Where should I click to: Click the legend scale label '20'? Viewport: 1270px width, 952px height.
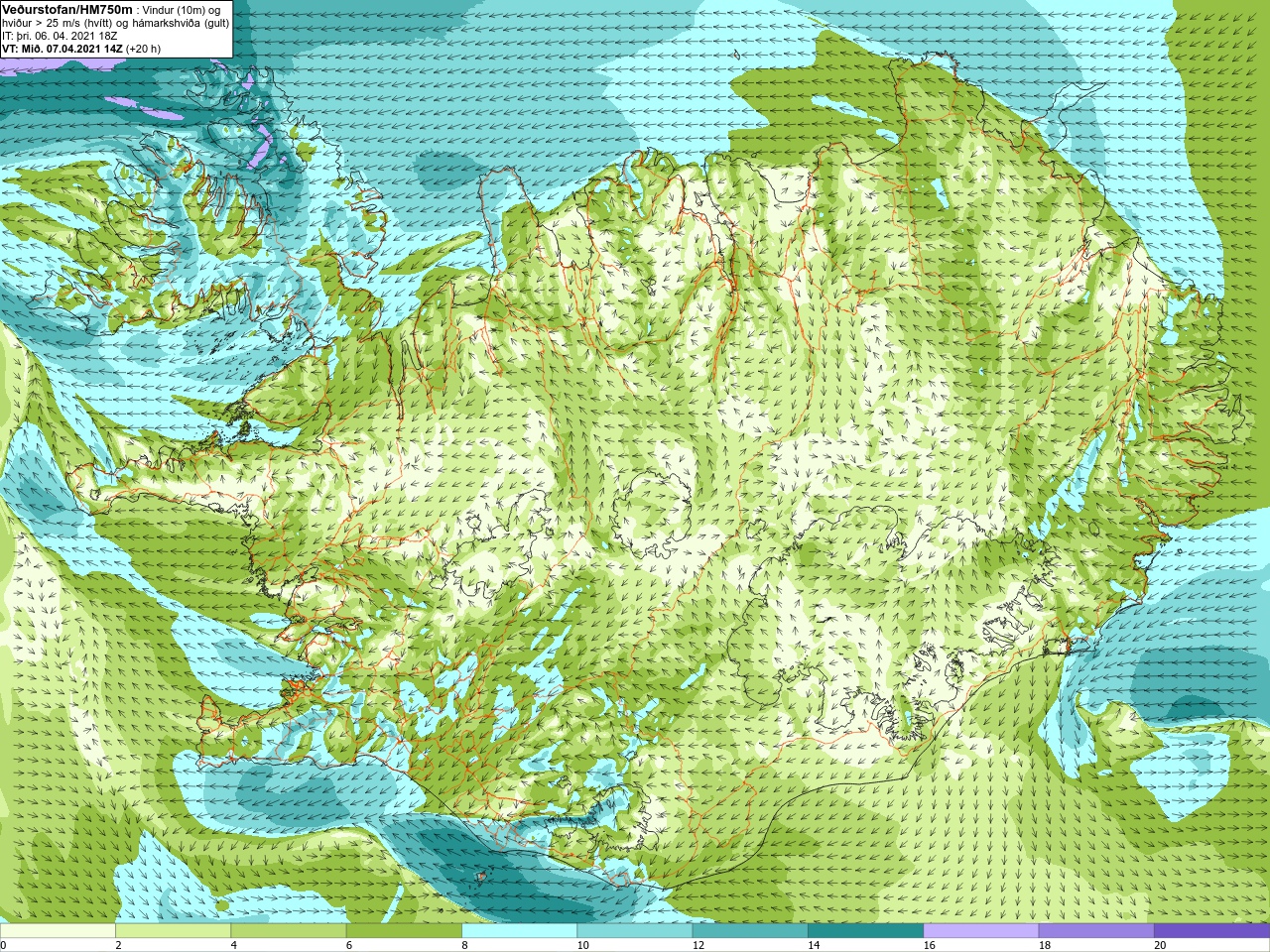click(x=1160, y=945)
